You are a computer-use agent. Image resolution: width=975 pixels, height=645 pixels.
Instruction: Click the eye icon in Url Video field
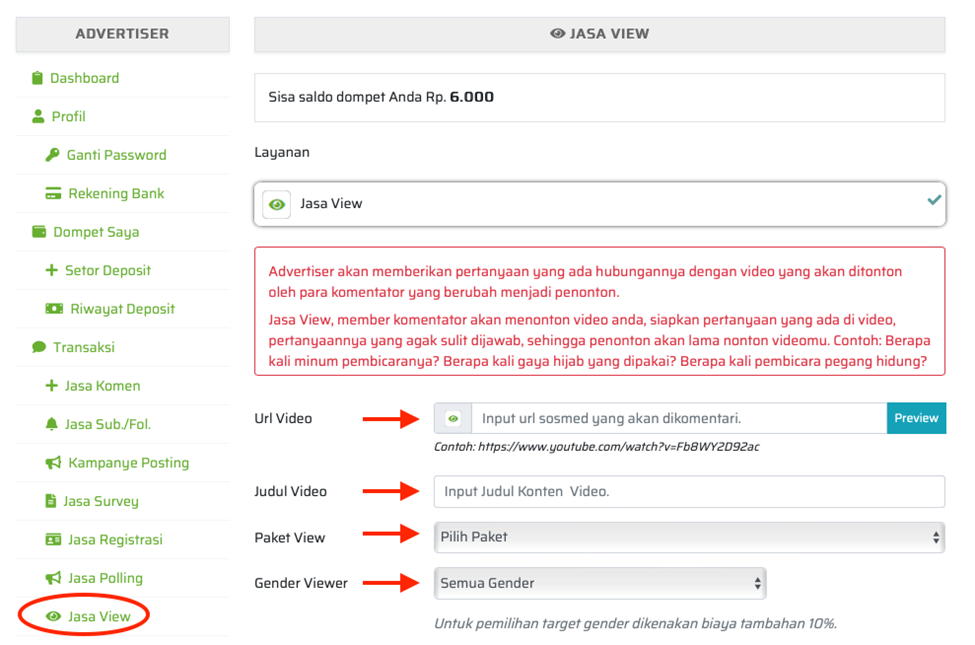[453, 418]
